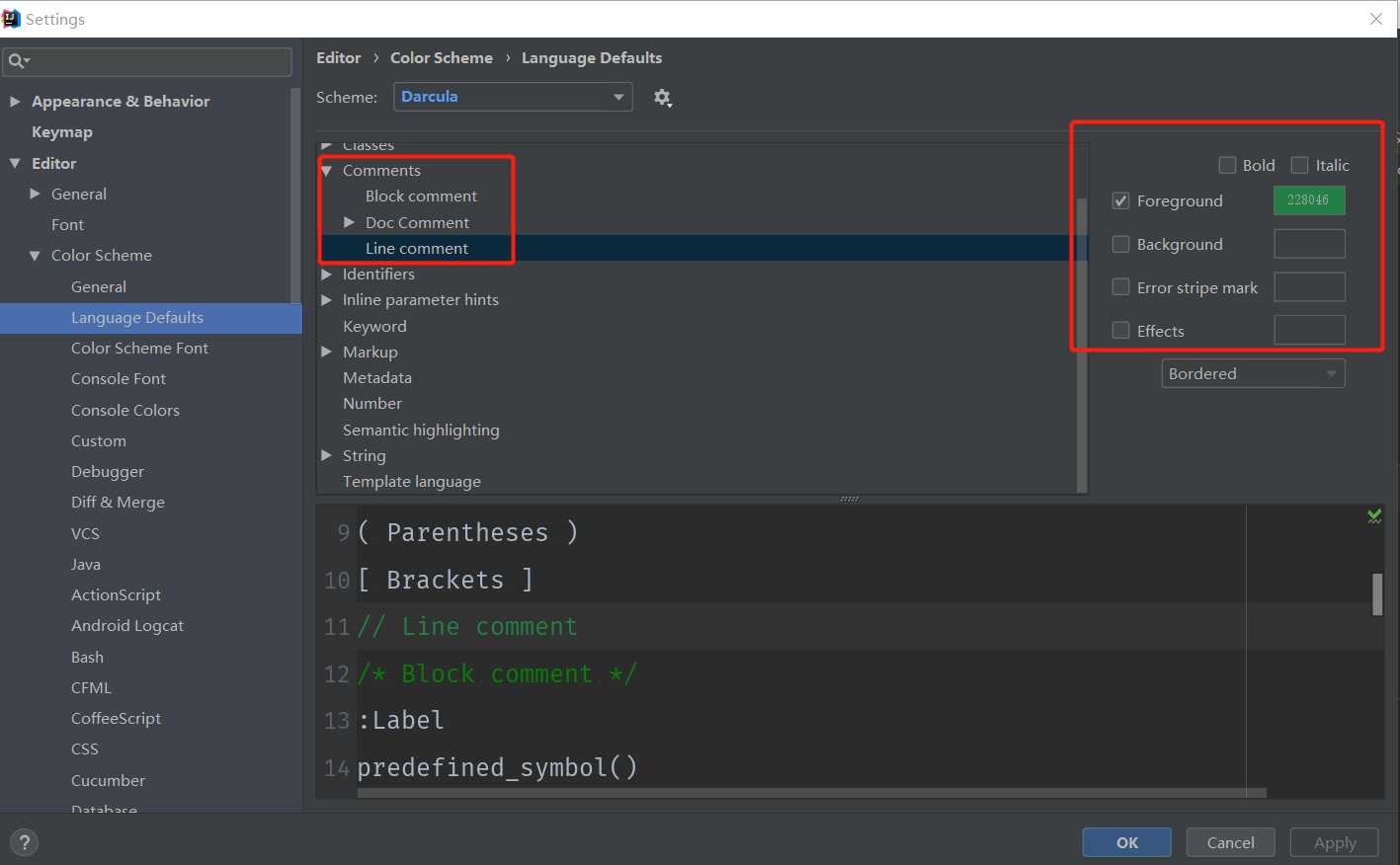Check the Effects checkbox
1400x865 pixels.
click(1120, 331)
